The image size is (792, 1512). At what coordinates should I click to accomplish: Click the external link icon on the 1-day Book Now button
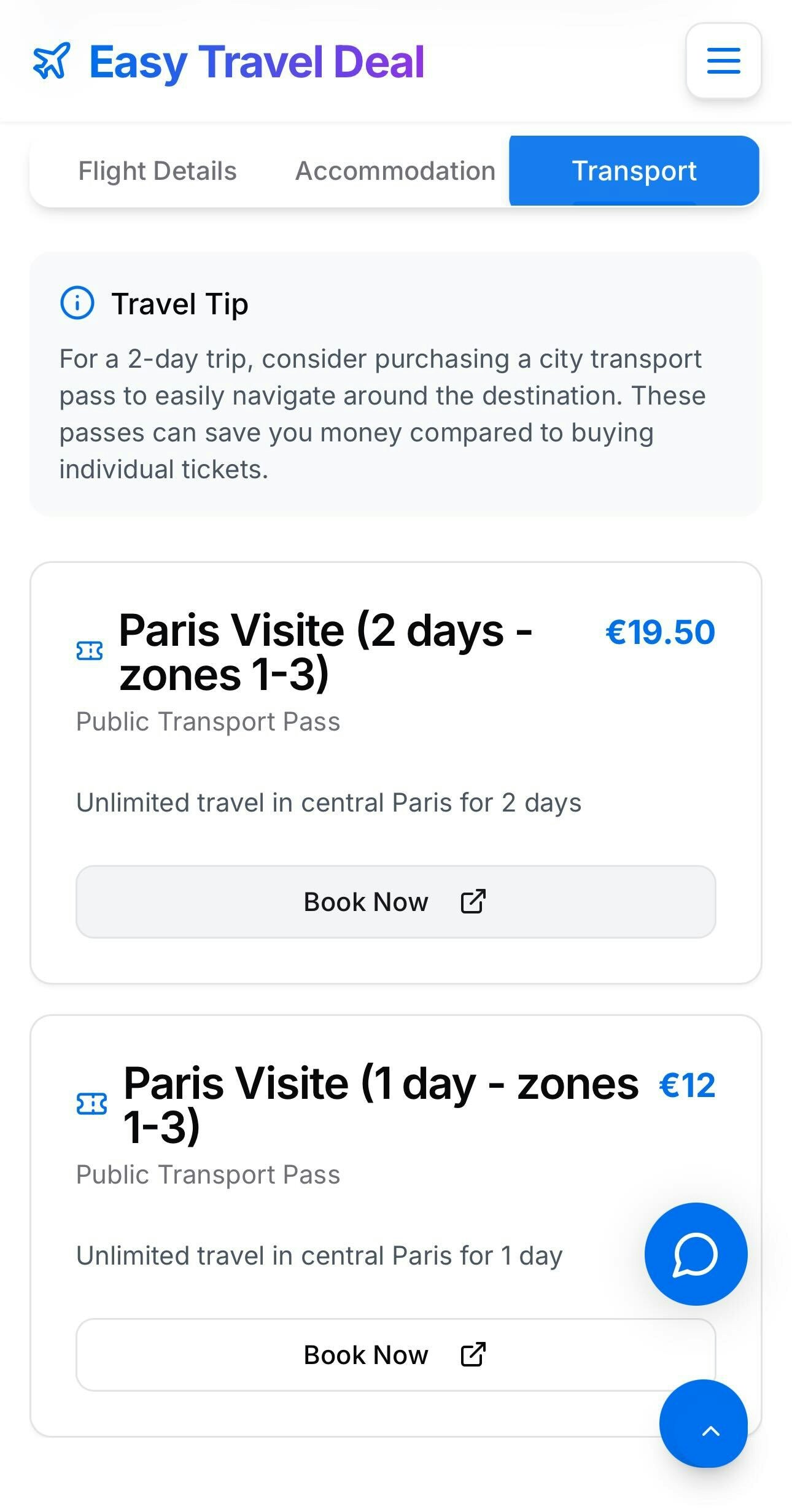[473, 1354]
